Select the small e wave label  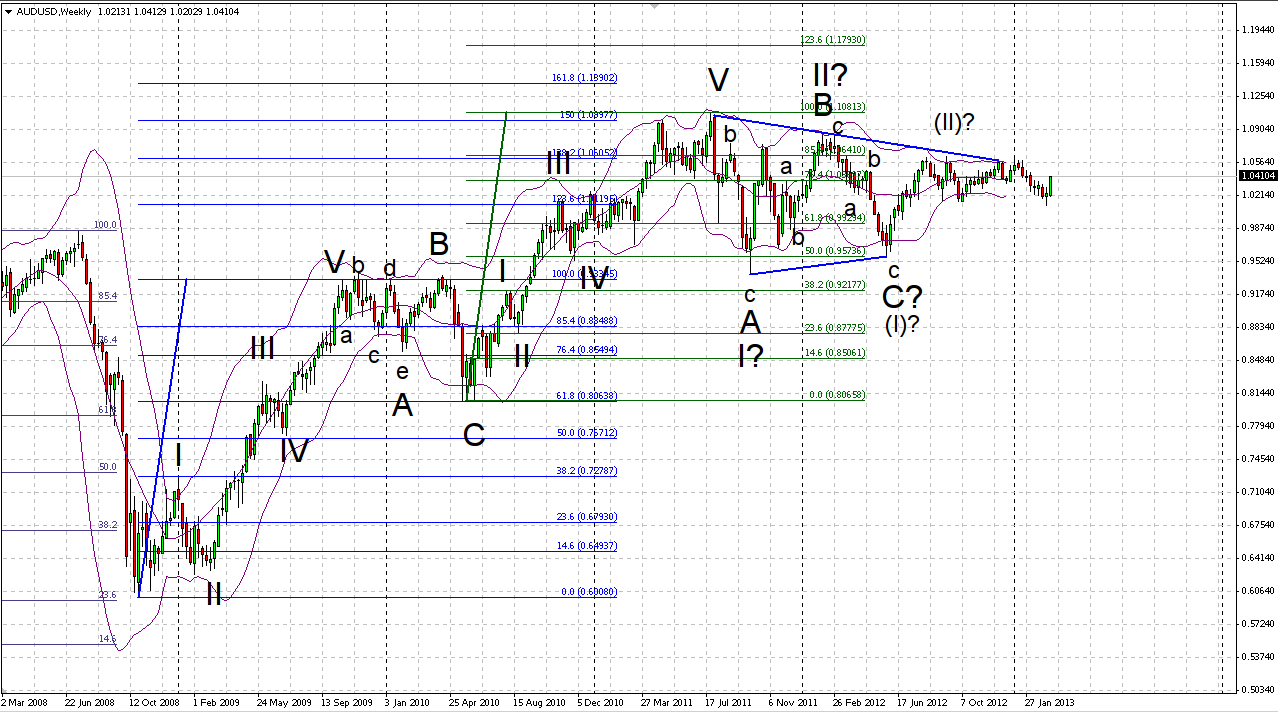pyautogui.click(x=402, y=372)
